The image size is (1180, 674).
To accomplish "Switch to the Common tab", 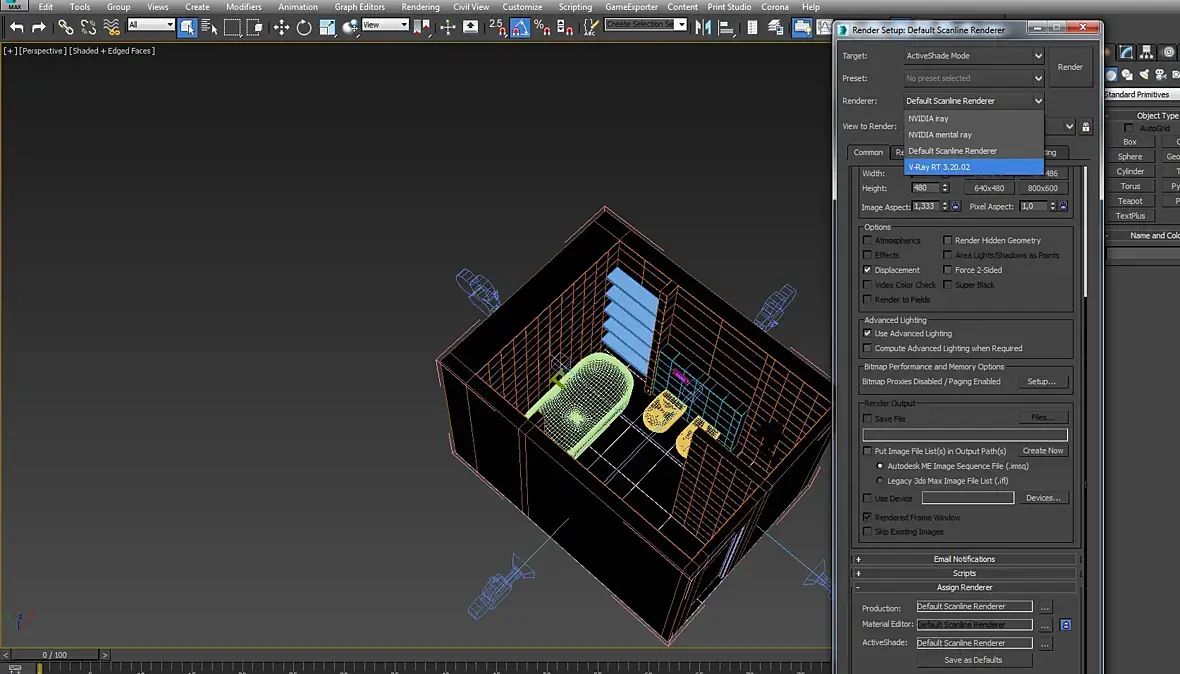I will (x=868, y=152).
